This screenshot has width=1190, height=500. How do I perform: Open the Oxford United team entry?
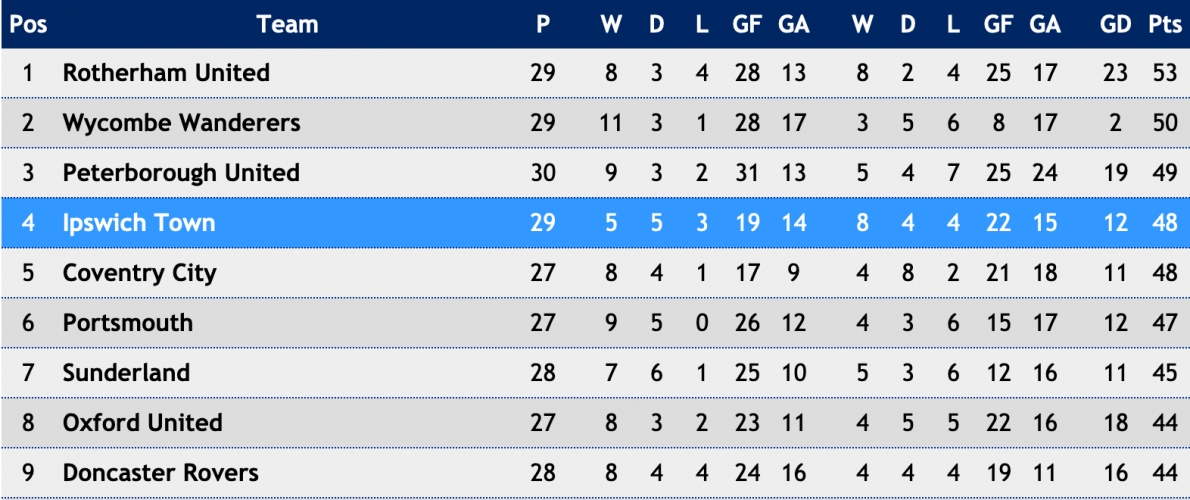pos(143,423)
